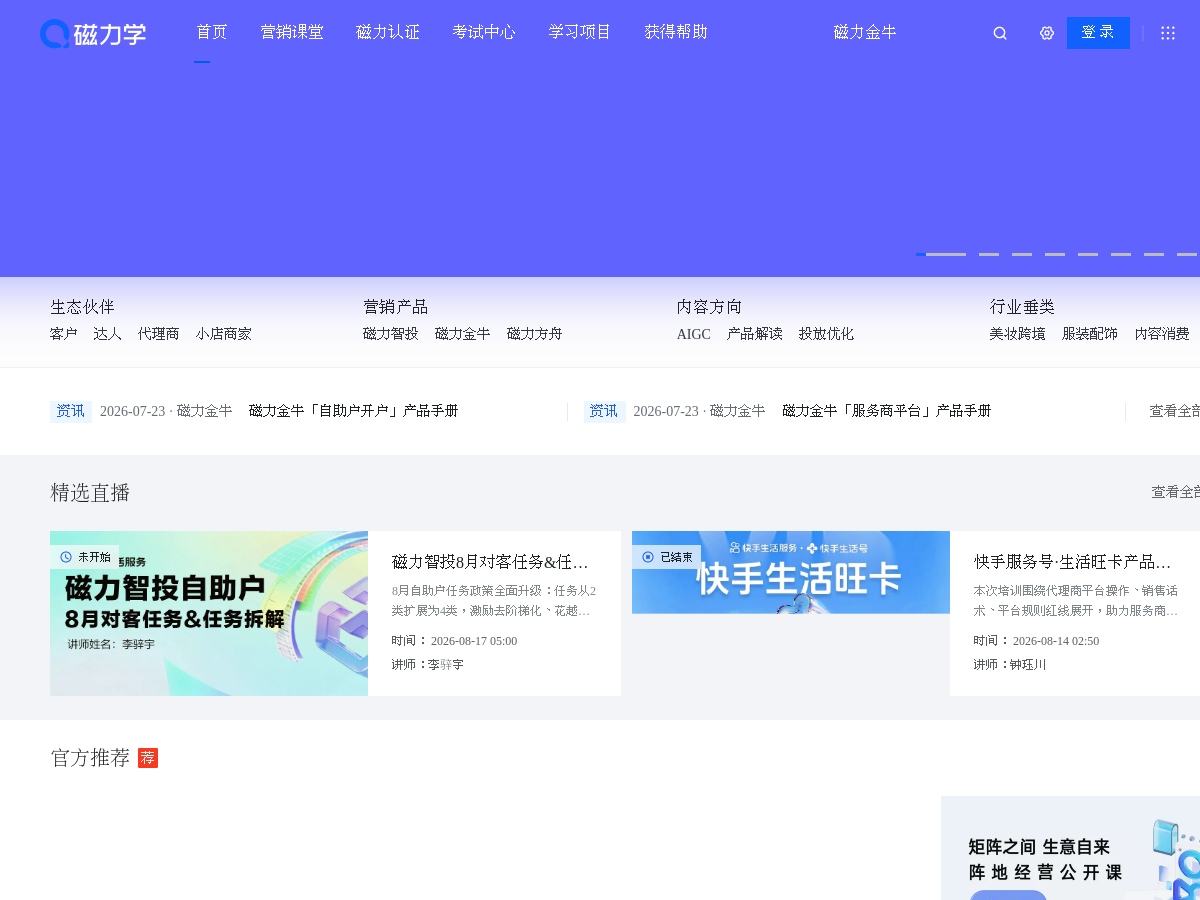Viewport: 1200px width, 900px height.
Task: Open 考试中心 menu
Action: (x=484, y=32)
